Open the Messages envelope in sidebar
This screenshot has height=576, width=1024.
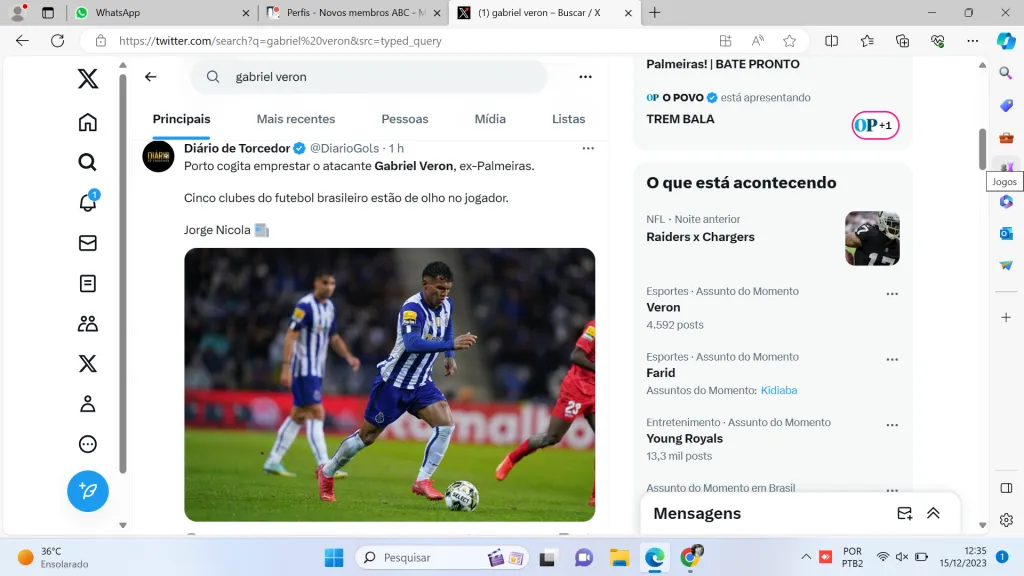click(x=88, y=243)
